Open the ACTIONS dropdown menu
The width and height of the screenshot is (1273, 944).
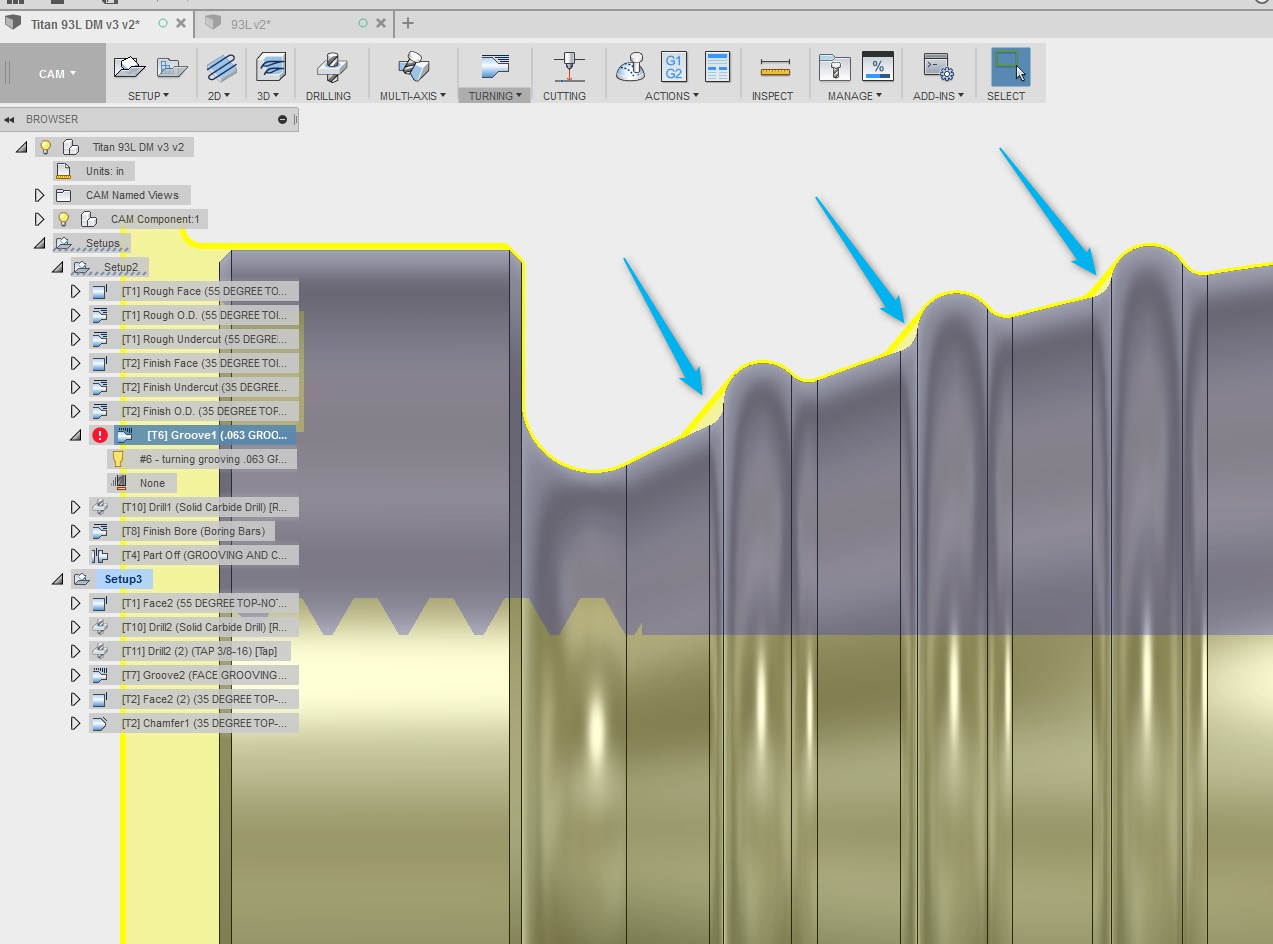click(671, 96)
